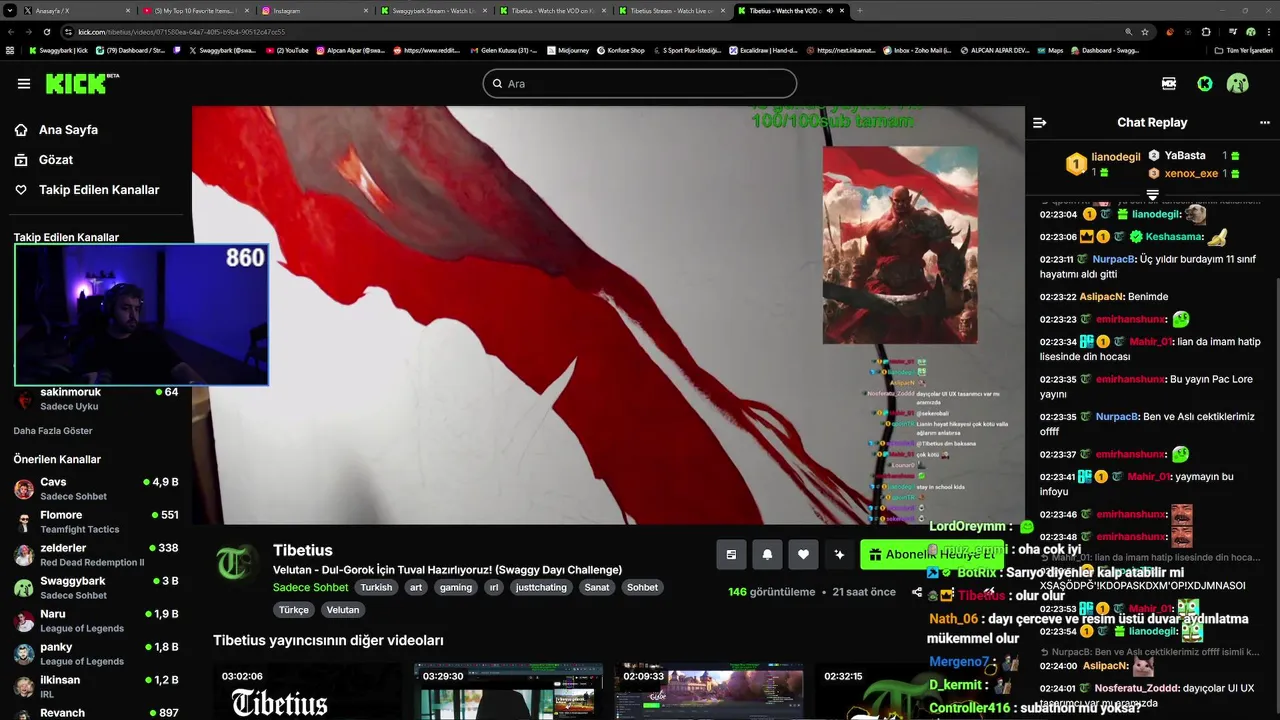Image resolution: width=1280 pixels, height=720 pixels.
Task: Select the justtchating tag
Action: click(x=541, y=588)
